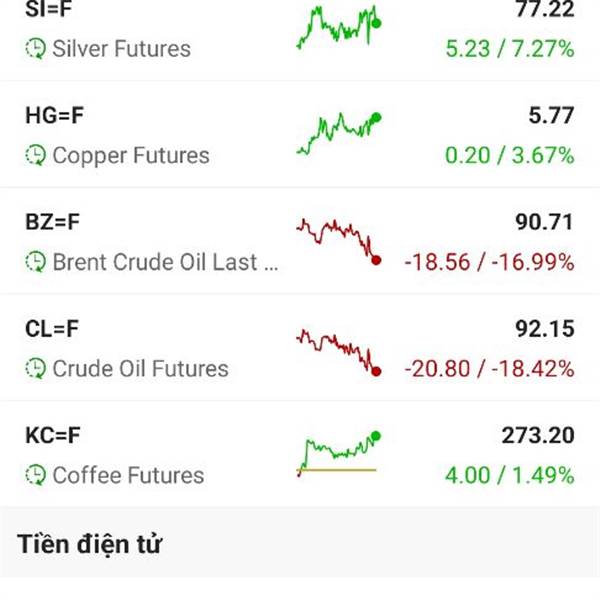This screenshot has height=600, width=600.
Task: Select the HG=F ticker symbol
Action: [55, 116]
